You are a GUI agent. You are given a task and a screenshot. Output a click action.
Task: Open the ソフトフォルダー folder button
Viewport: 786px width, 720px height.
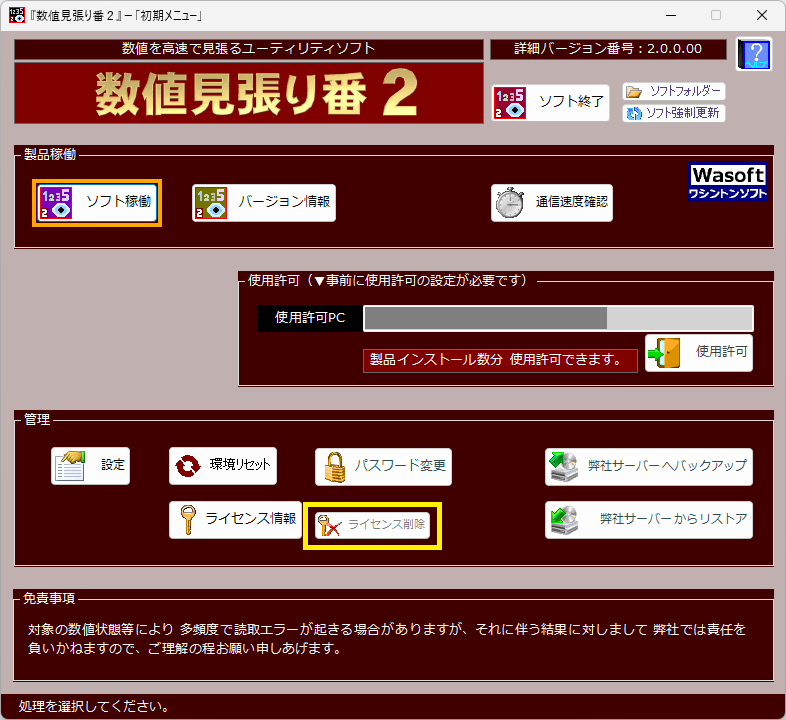point(674,91)
